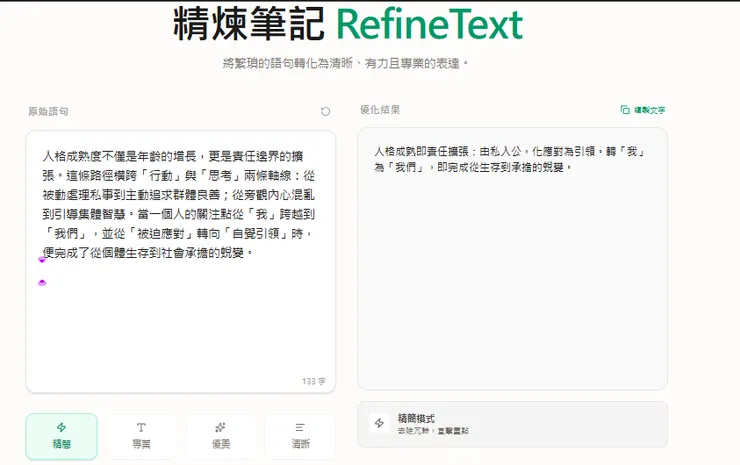Click the 原始語句 label
Screen dimensions: 740x465
point(48,111)
